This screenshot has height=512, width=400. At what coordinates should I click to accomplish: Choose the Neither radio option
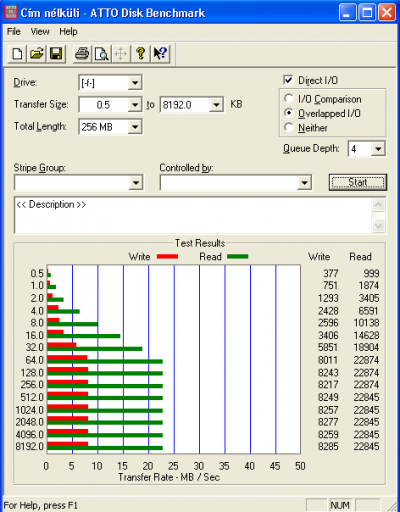coord(288,127)
